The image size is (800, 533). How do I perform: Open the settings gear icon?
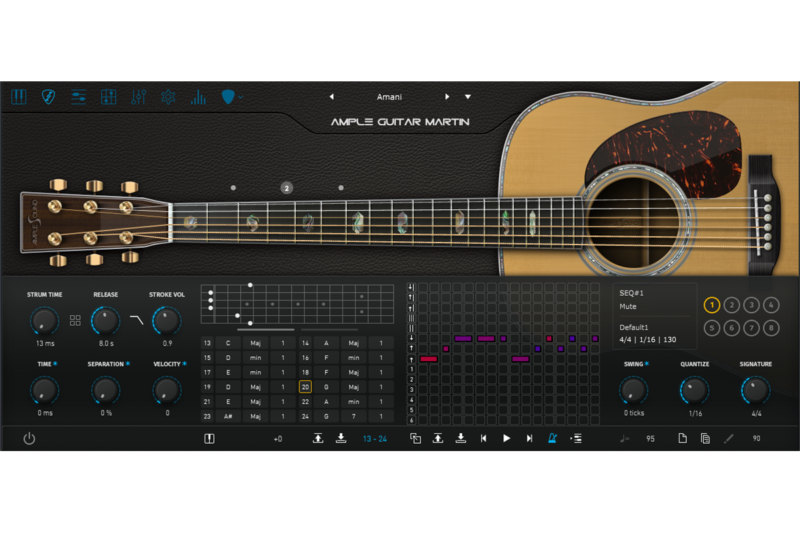(x=168, y=97)
